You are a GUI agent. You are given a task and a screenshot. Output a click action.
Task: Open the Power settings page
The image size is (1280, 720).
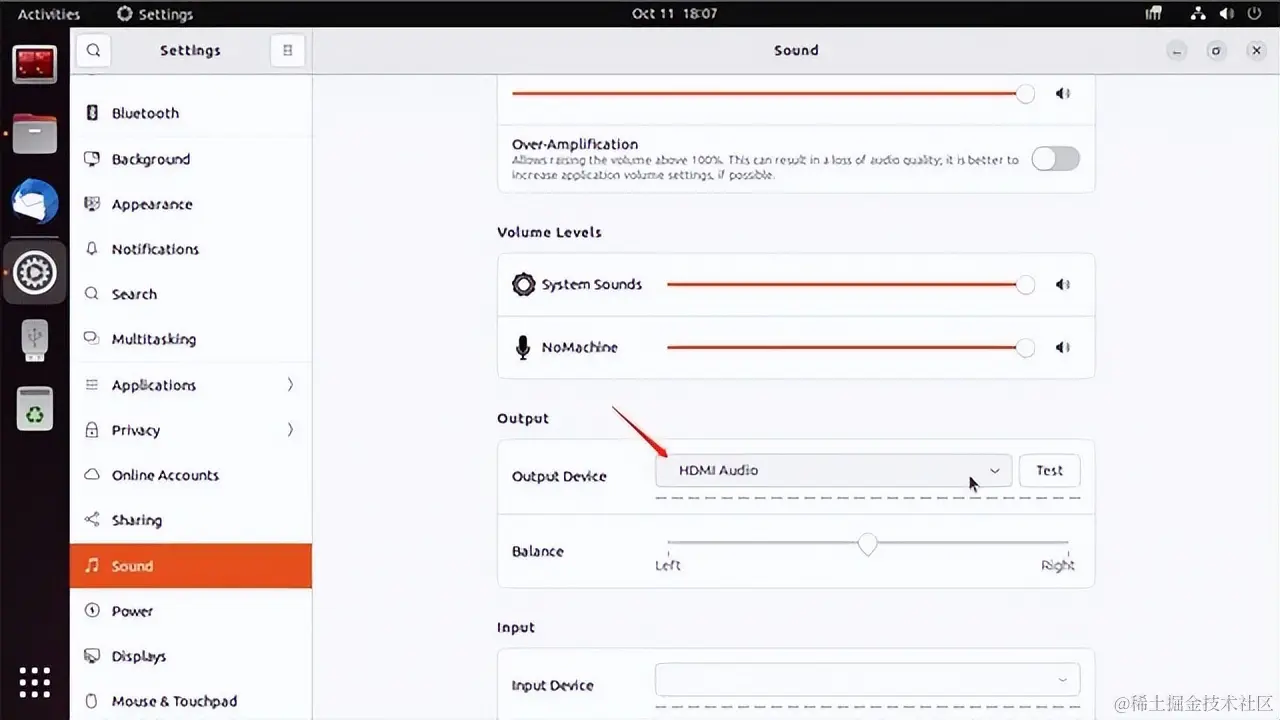click(x=191, y=611)
